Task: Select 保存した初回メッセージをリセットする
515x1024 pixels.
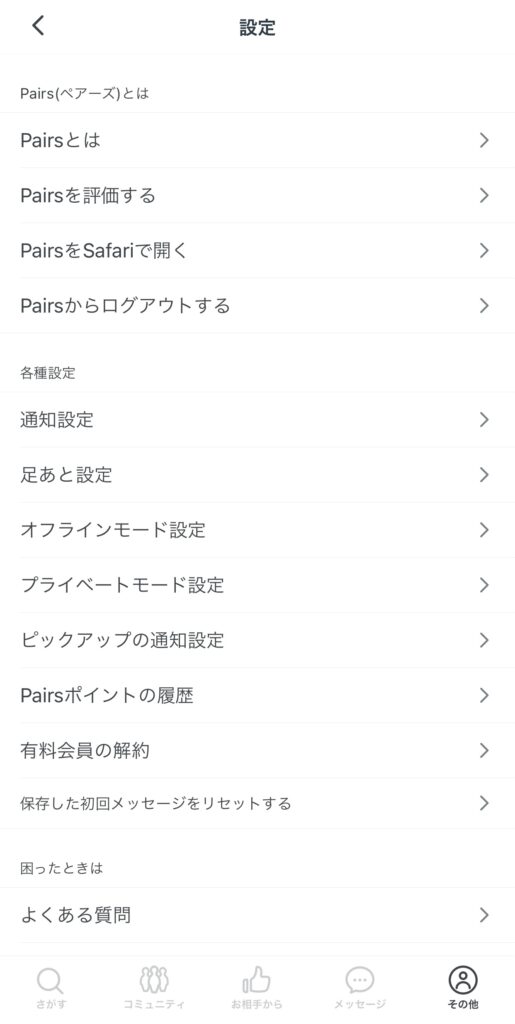Action: (257, 803)
